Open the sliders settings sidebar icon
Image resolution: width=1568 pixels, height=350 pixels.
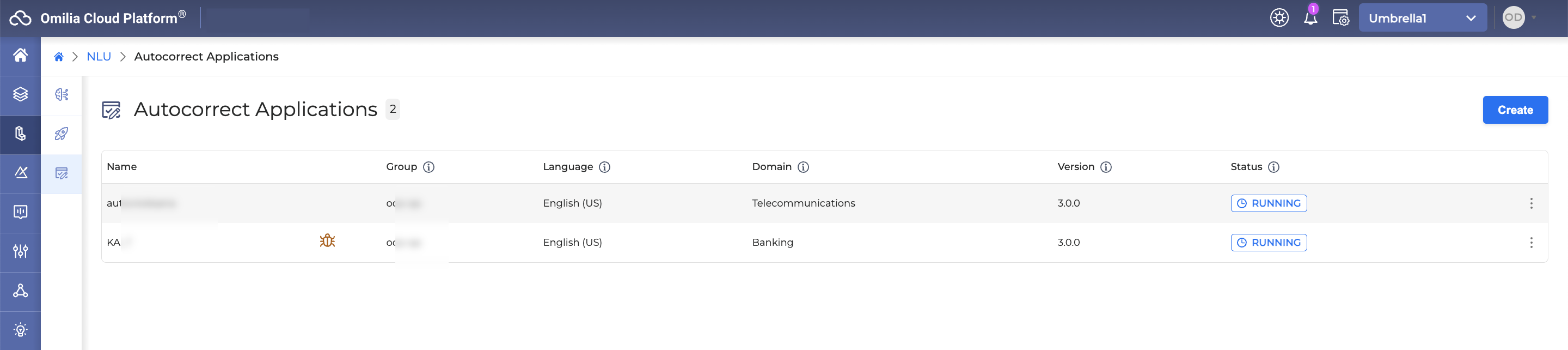[20, 251]
